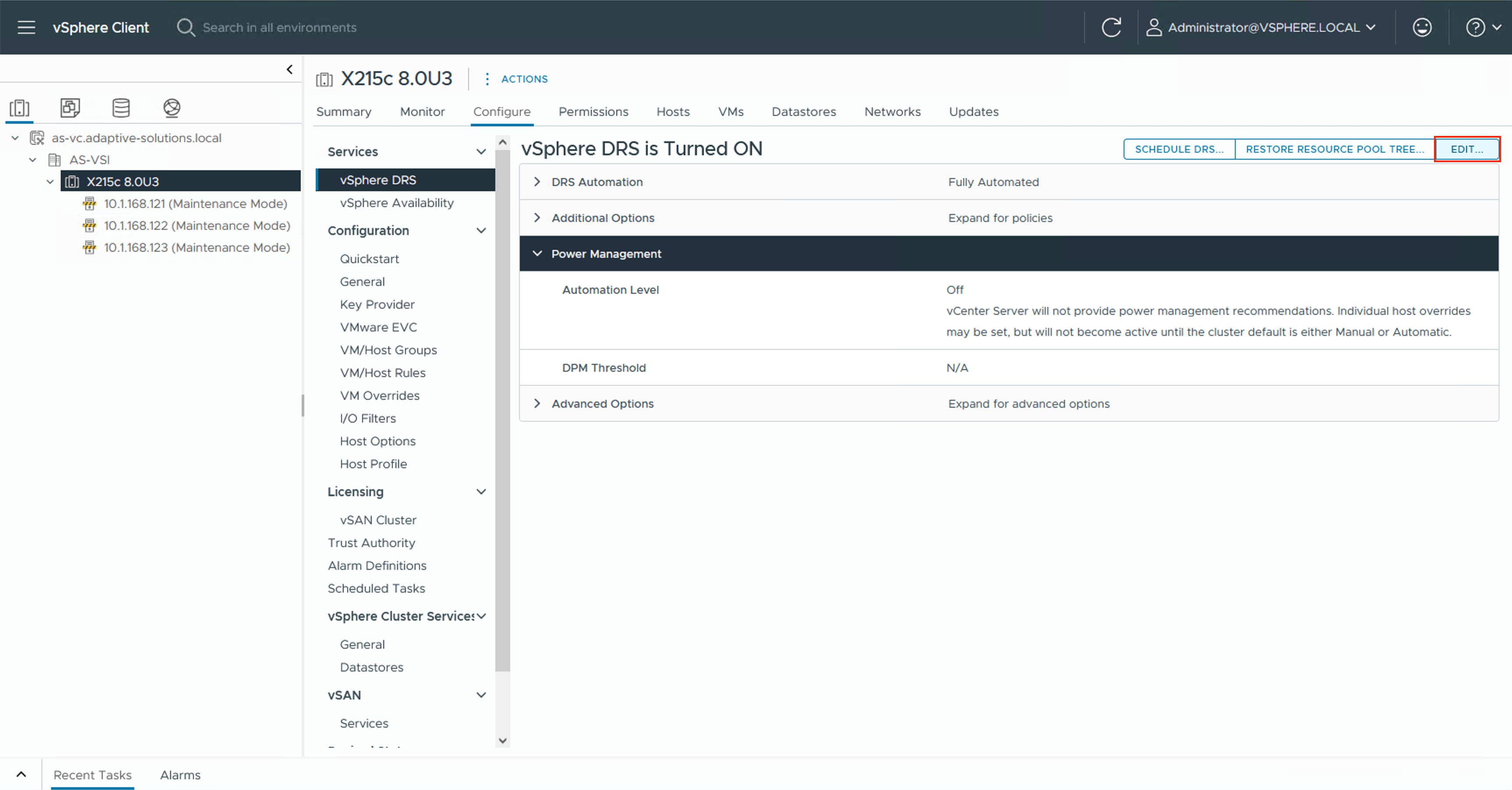This screenshot has height=790, width=1512.
Task: Click the search in all environments field
Action: tap(280, 27)
